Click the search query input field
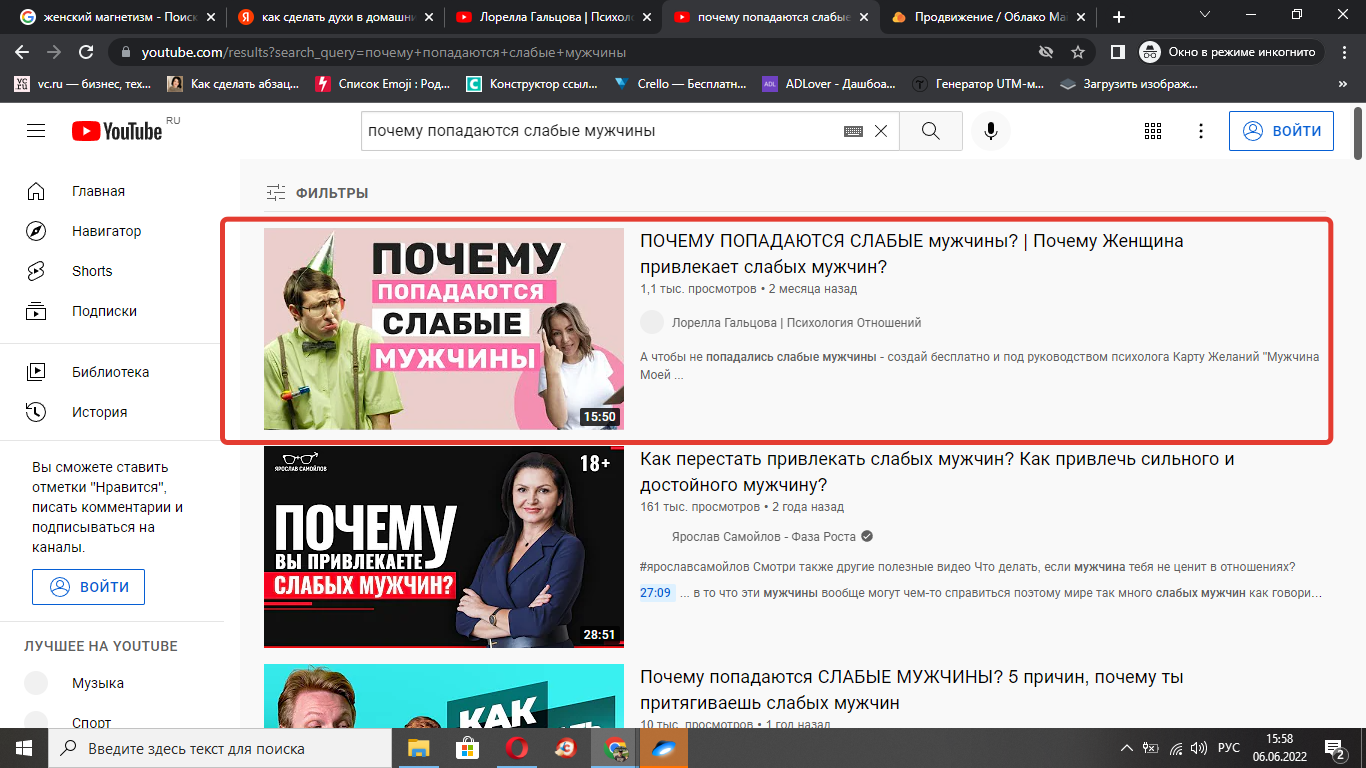 pyautogui.click(x=600, y=131)
